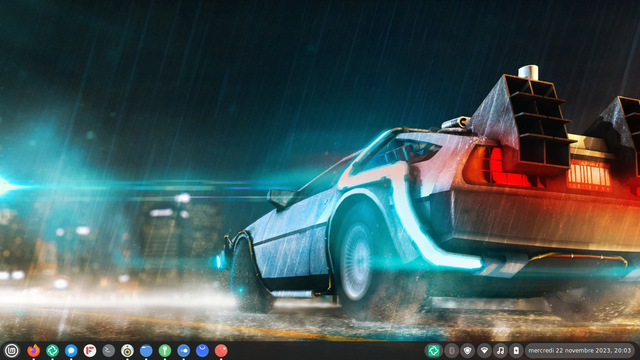Open the red circular app icon
The image size is (640, 360).
pos(221,350)
